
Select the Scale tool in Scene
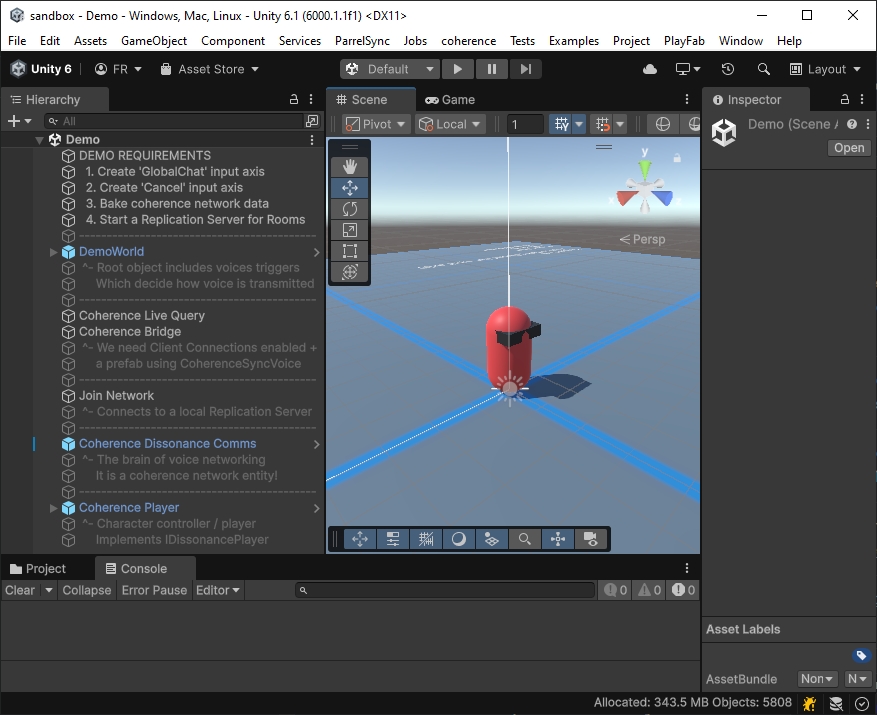coord(350,230)
